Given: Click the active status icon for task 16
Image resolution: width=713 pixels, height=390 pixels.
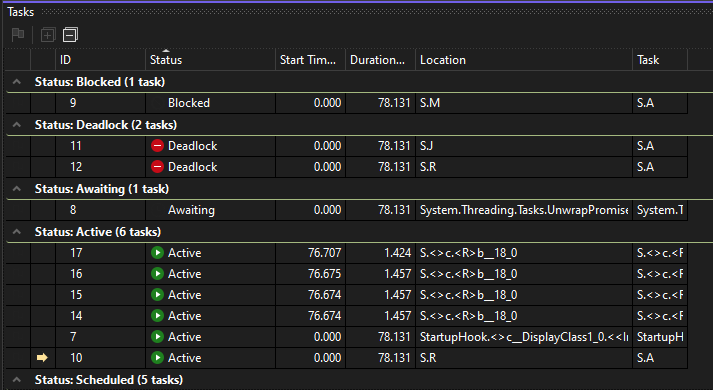Looking at the screenshot, I should tap(157, 274).
